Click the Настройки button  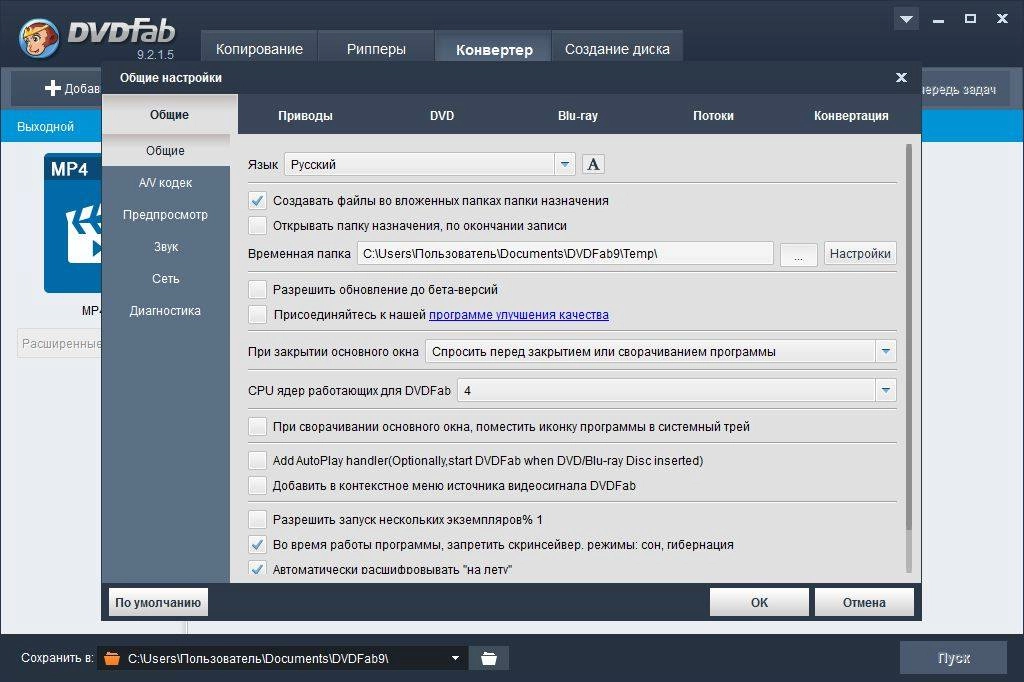860,253
